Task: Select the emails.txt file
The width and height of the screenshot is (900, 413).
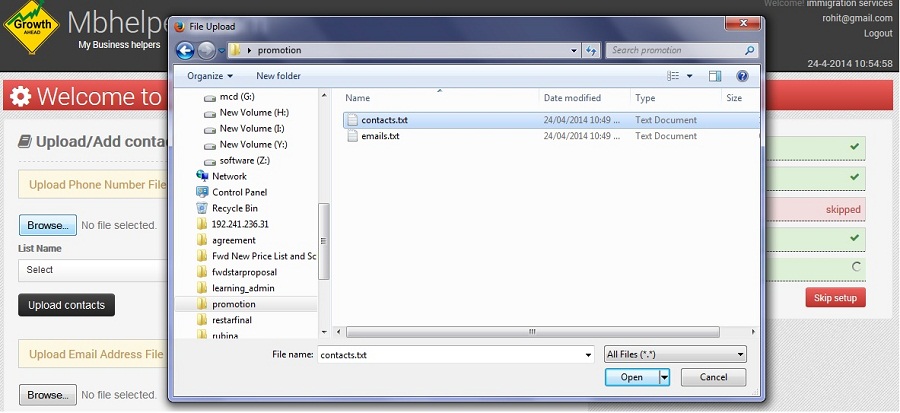Action: [x=380, y=136]
